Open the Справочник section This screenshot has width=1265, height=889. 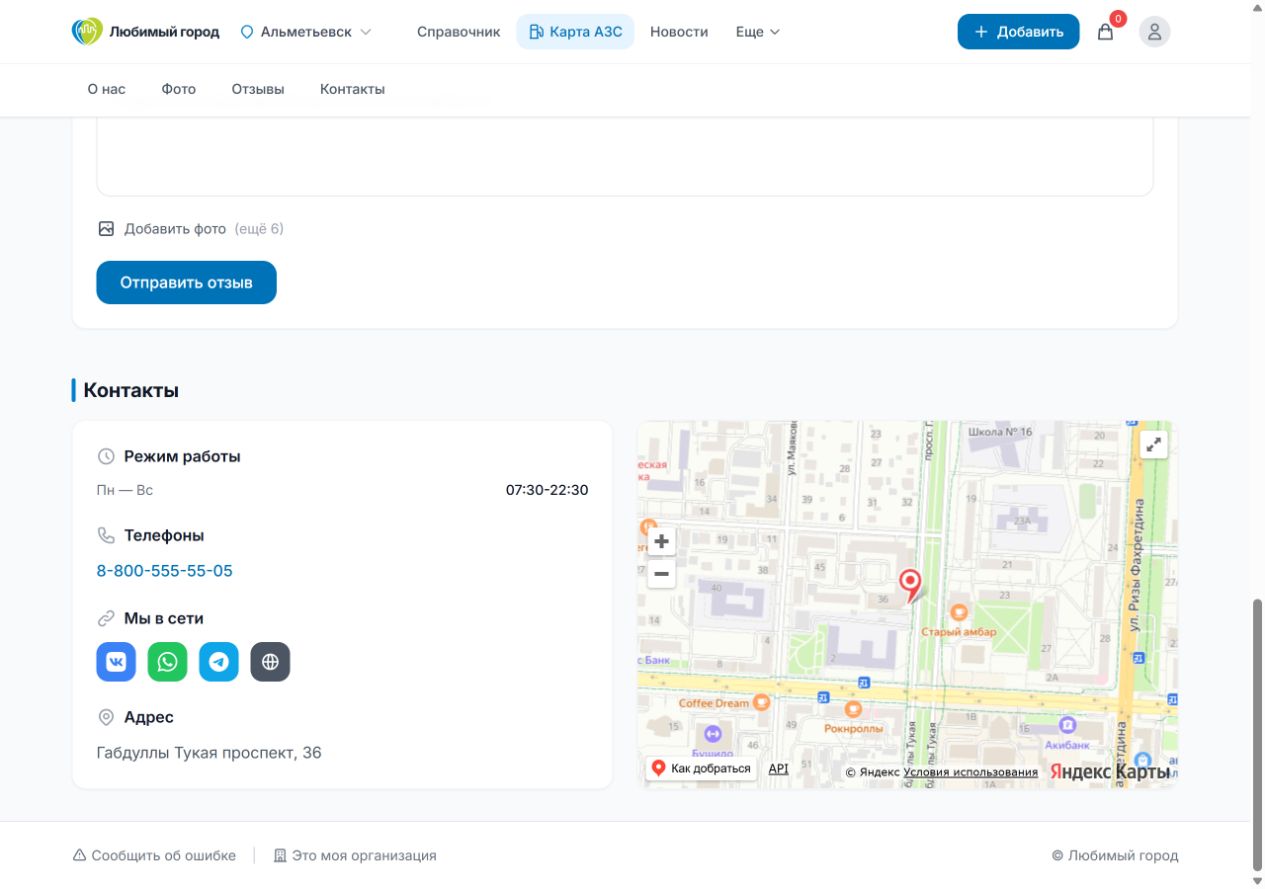(459, 32)
